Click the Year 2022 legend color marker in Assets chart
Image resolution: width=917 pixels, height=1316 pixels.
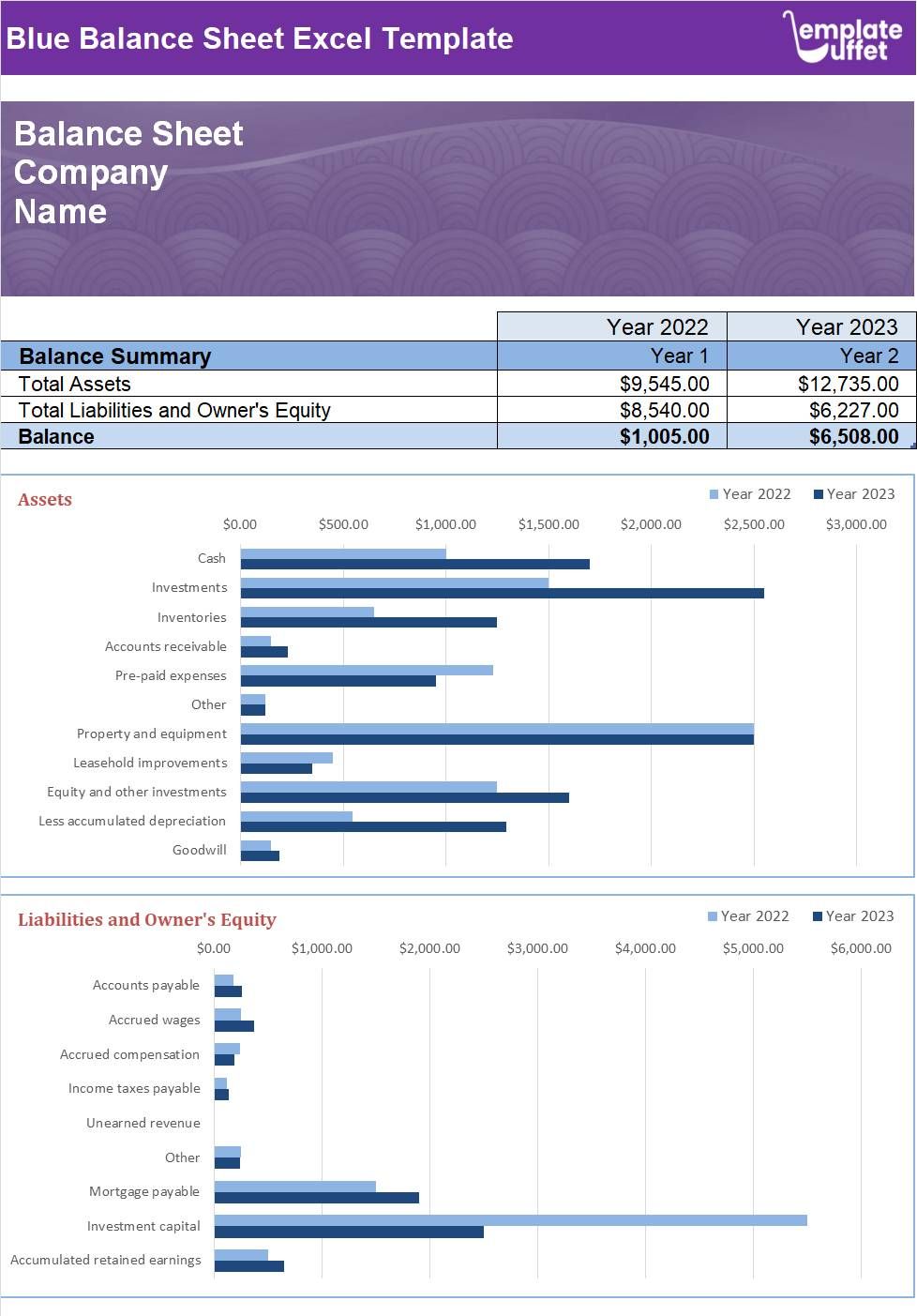714,493
